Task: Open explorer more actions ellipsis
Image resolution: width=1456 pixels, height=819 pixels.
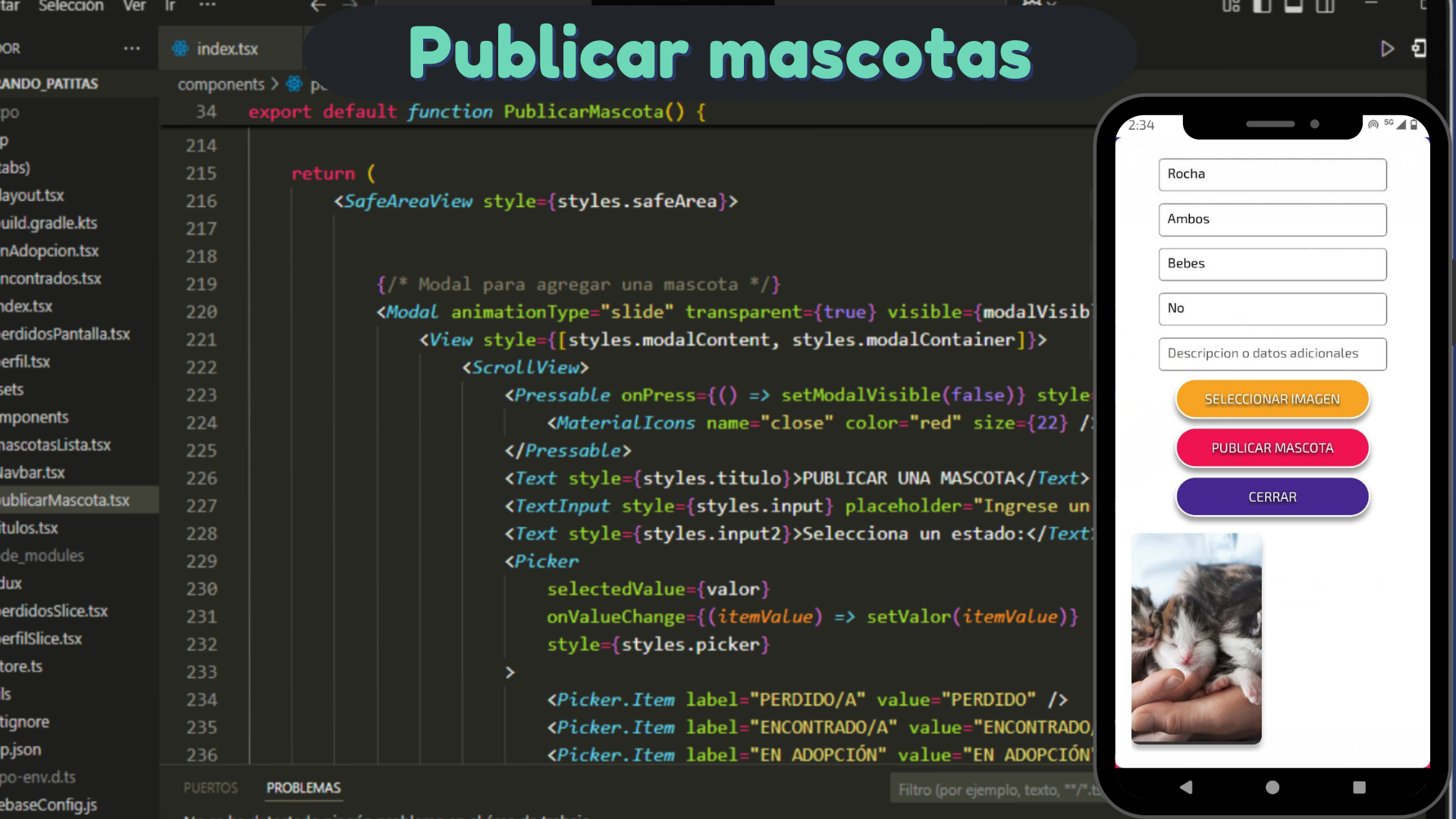Action: pos(132,49)
